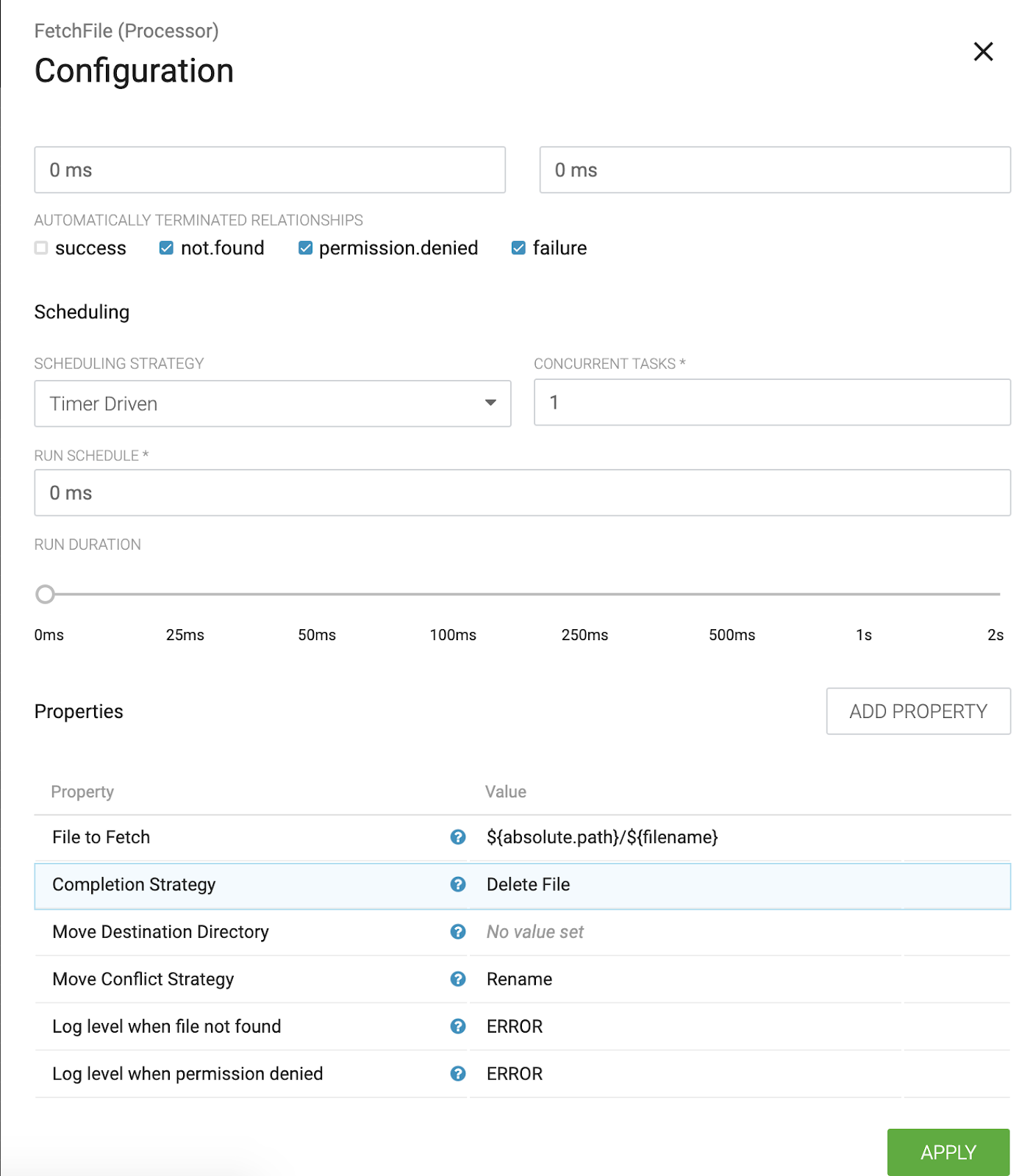
Task: Close the Configuration panel with X
Action: [x=983, y=51]
